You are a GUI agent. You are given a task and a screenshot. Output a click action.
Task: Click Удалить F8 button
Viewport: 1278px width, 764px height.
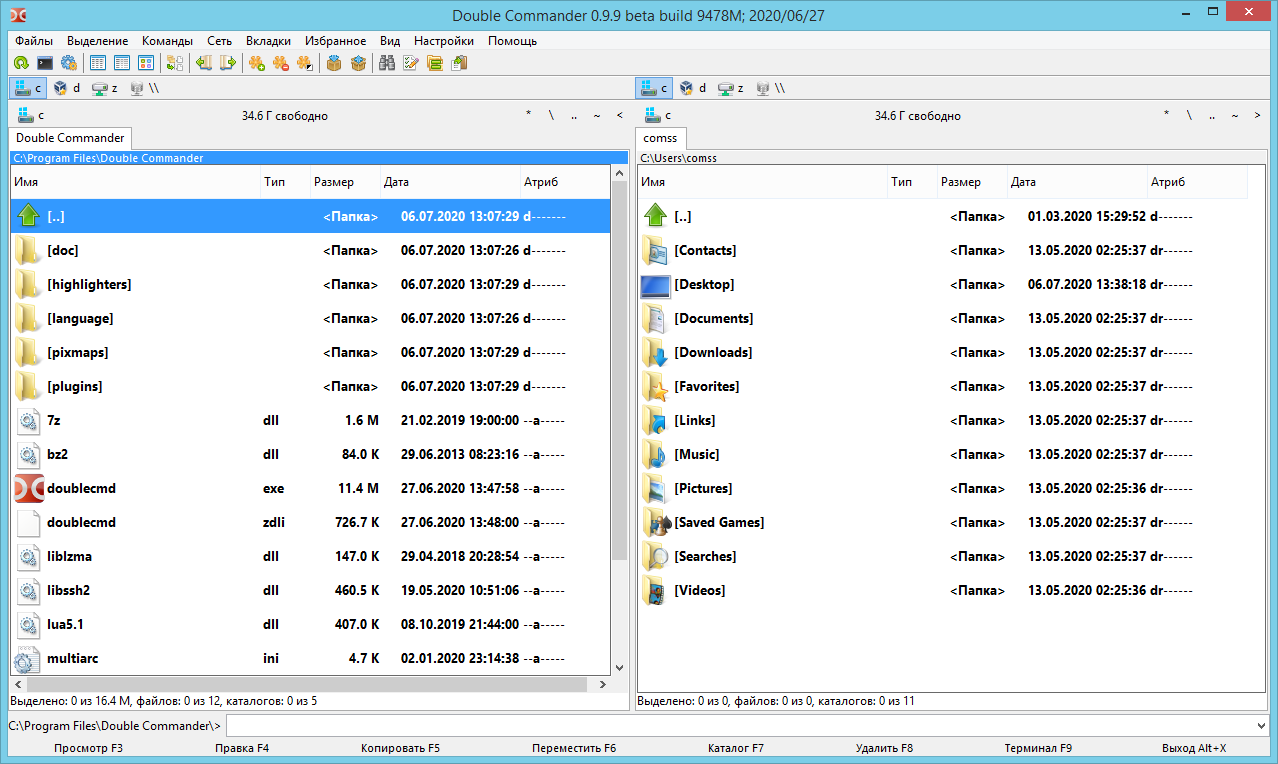click(884, 748)
